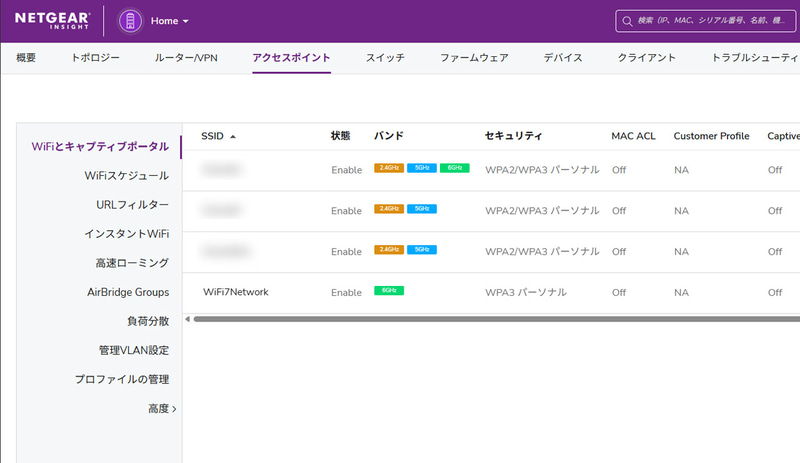Click the 5GHz badge in second SSID row

[422, 209]
